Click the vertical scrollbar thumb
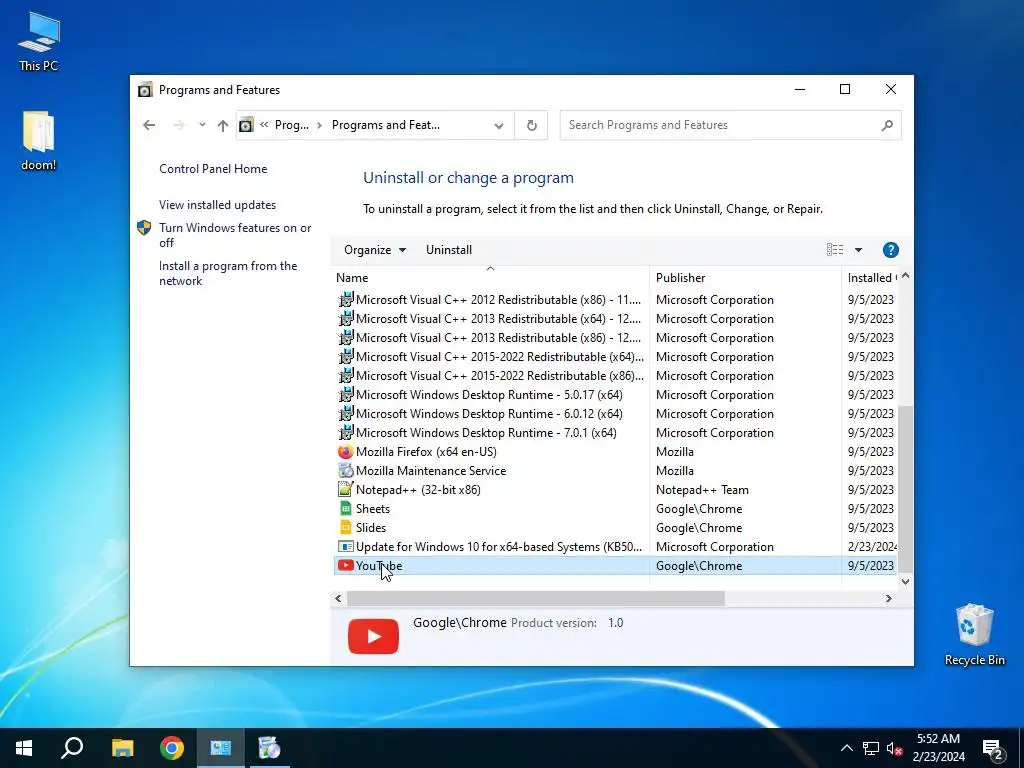This screenshot has width=1024, height=768. [x=905, y=488]
